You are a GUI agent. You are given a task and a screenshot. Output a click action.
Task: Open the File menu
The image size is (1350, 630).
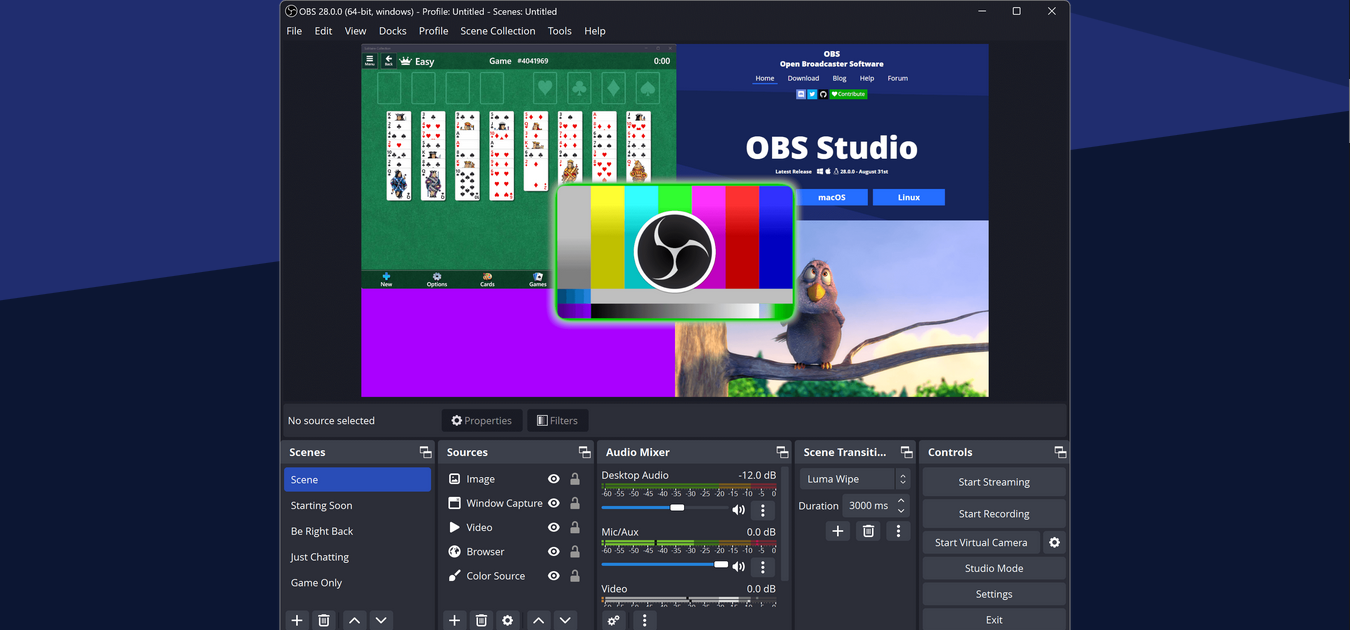(294, 31)
